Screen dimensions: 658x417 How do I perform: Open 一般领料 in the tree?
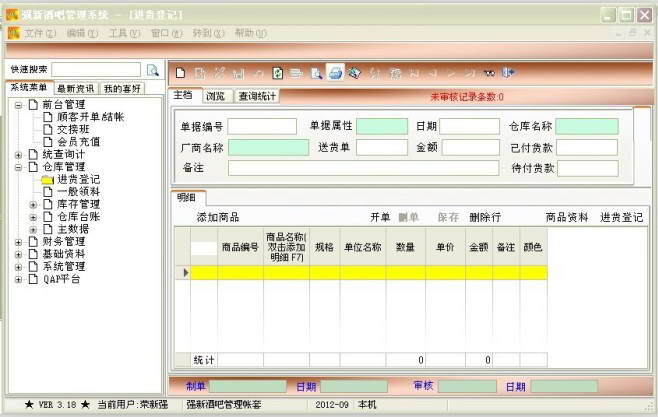pyautogui.click(x=78, y=192)
